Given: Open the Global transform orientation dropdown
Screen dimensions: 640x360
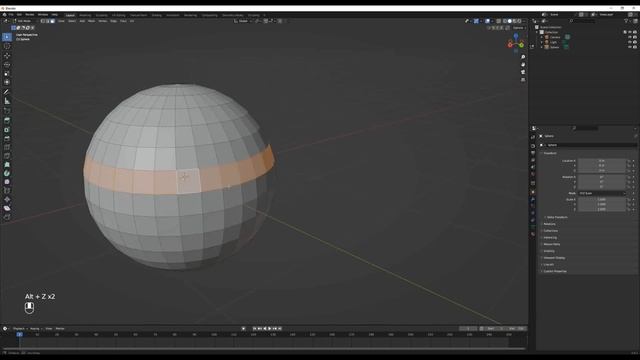Looking at the screenshot, I should pos(242,21).
